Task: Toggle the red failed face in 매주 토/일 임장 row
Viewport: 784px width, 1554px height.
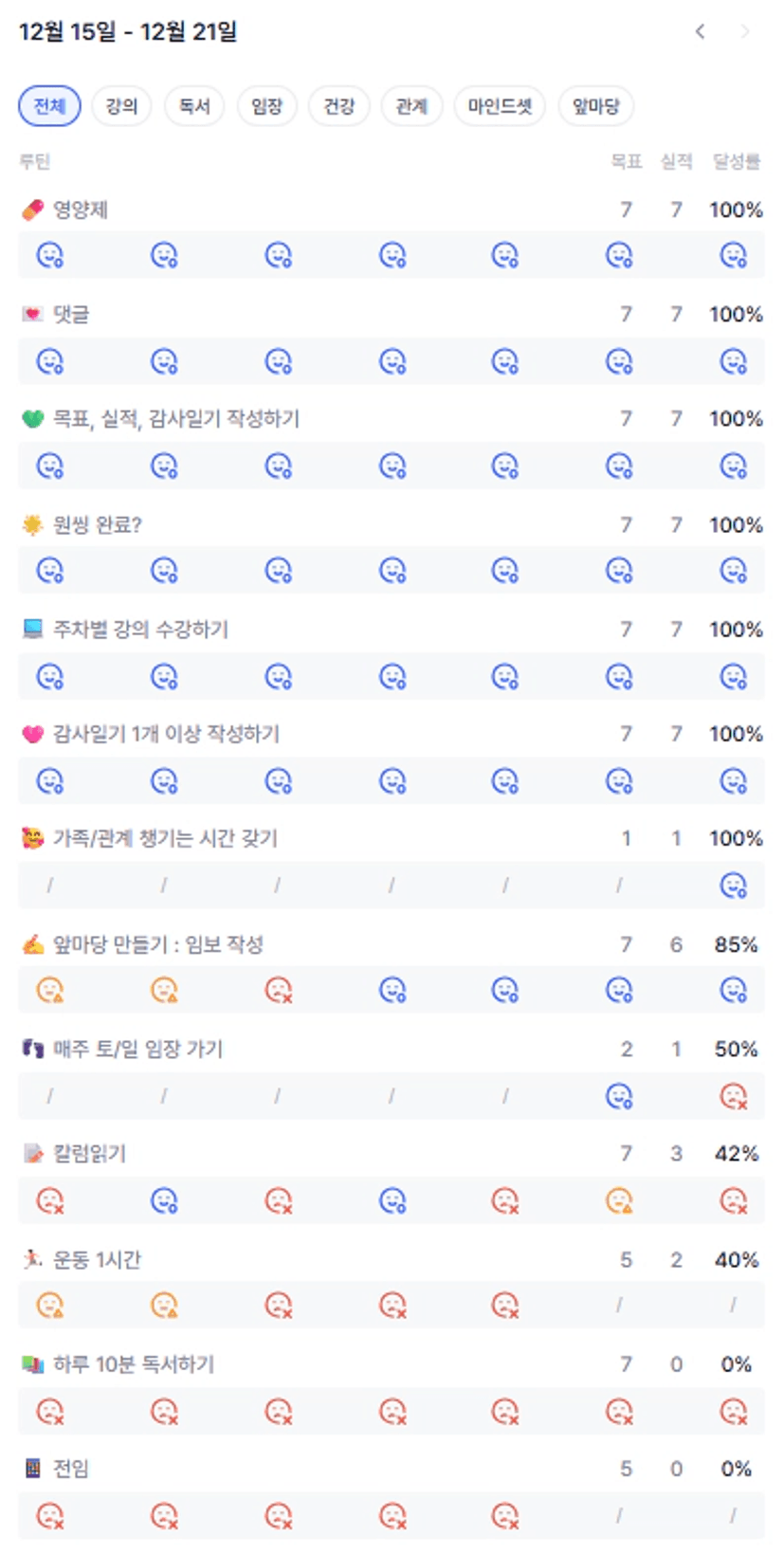Action: tap(733, 1096)
